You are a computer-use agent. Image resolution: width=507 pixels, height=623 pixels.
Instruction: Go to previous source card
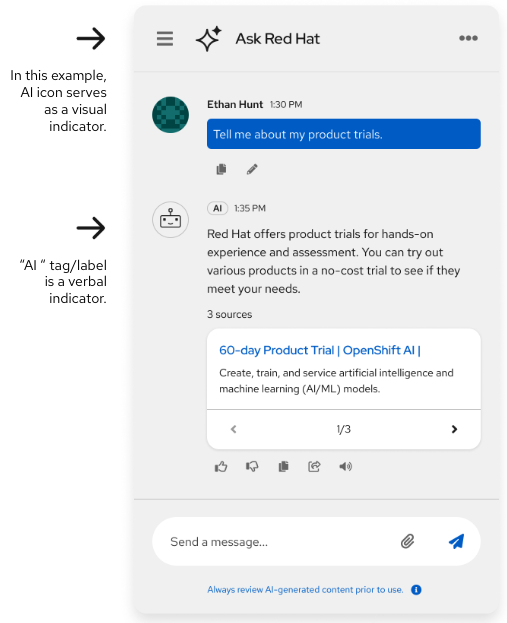tap(234, 429)
